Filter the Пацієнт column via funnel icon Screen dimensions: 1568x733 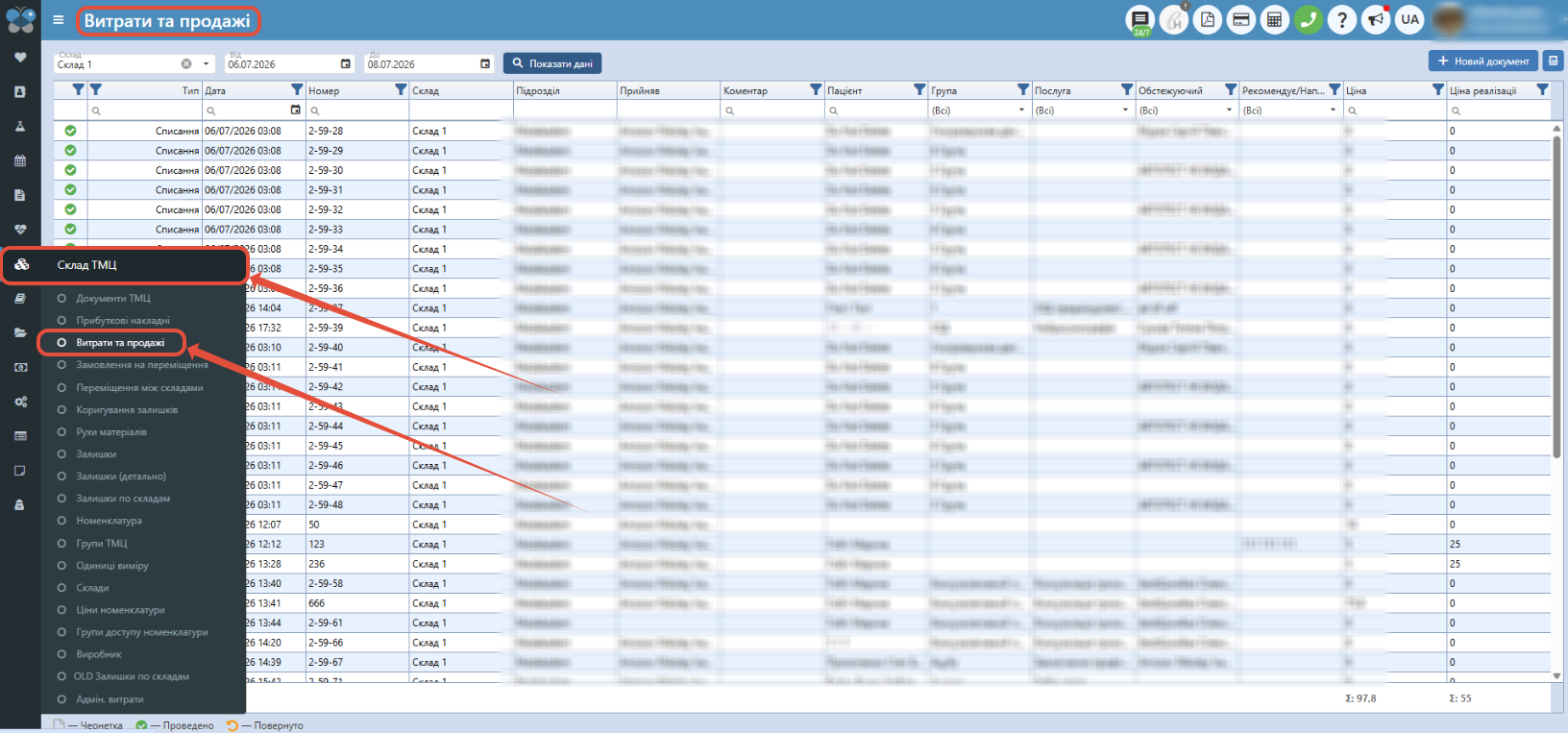pyautogui.click(x=919, y=89)
